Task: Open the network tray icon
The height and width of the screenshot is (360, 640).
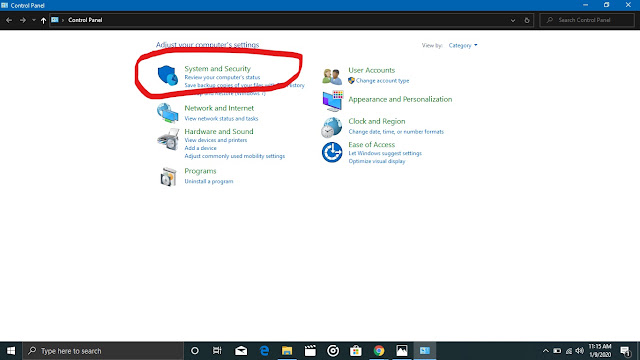Action: pyautogui.click(x=569, y=351)
